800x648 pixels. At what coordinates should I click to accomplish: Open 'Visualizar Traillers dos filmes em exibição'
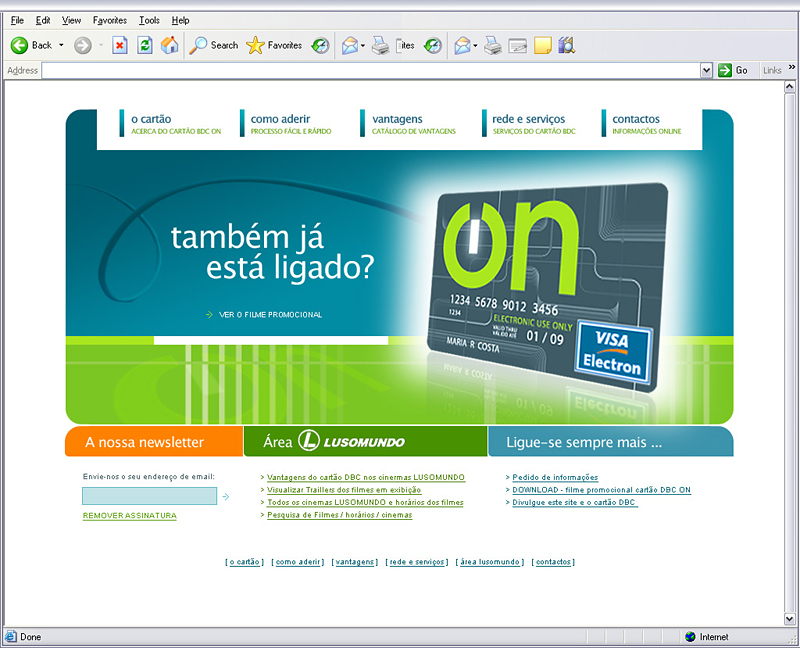[x=344, y=490]
